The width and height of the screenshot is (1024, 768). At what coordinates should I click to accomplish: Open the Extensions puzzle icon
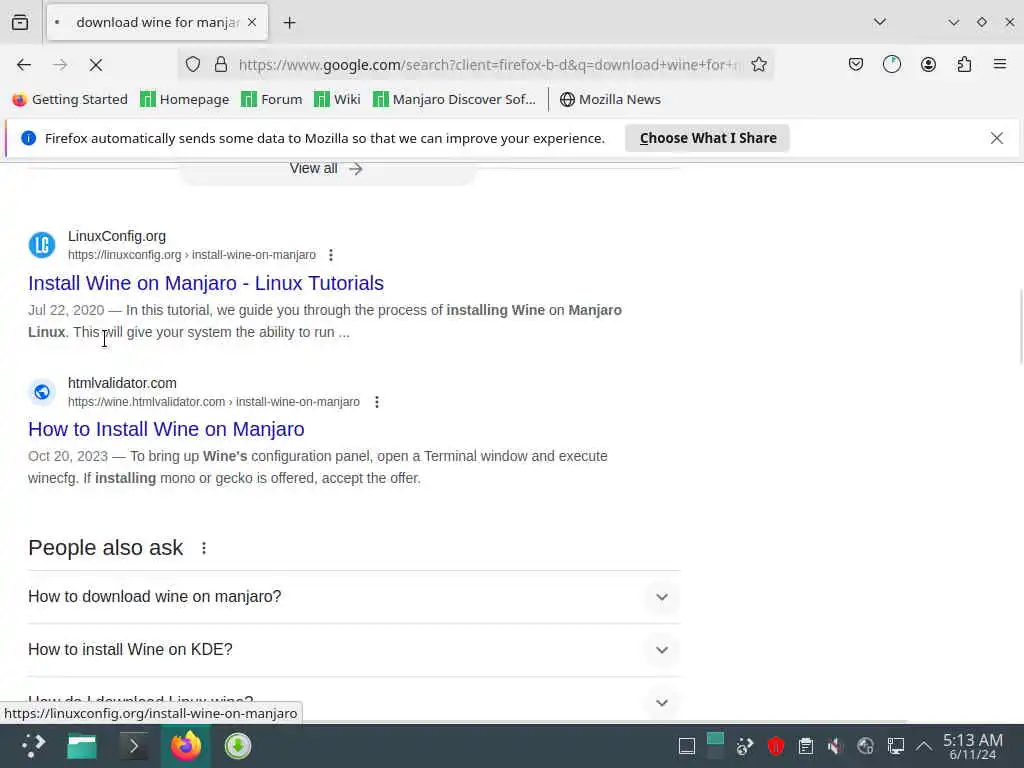964,65
